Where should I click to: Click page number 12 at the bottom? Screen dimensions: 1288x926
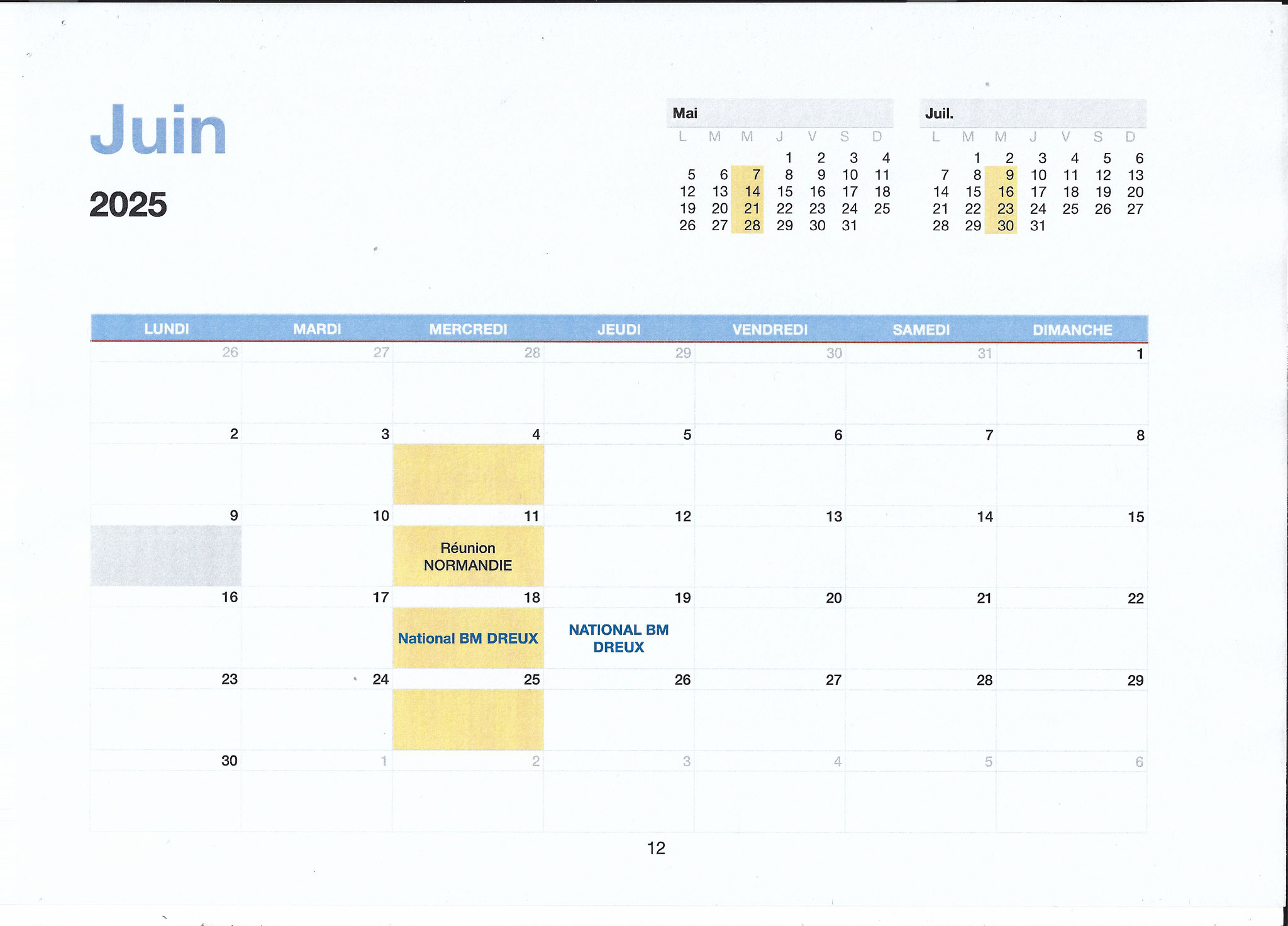pyautogui.click(x=656, y=848)
